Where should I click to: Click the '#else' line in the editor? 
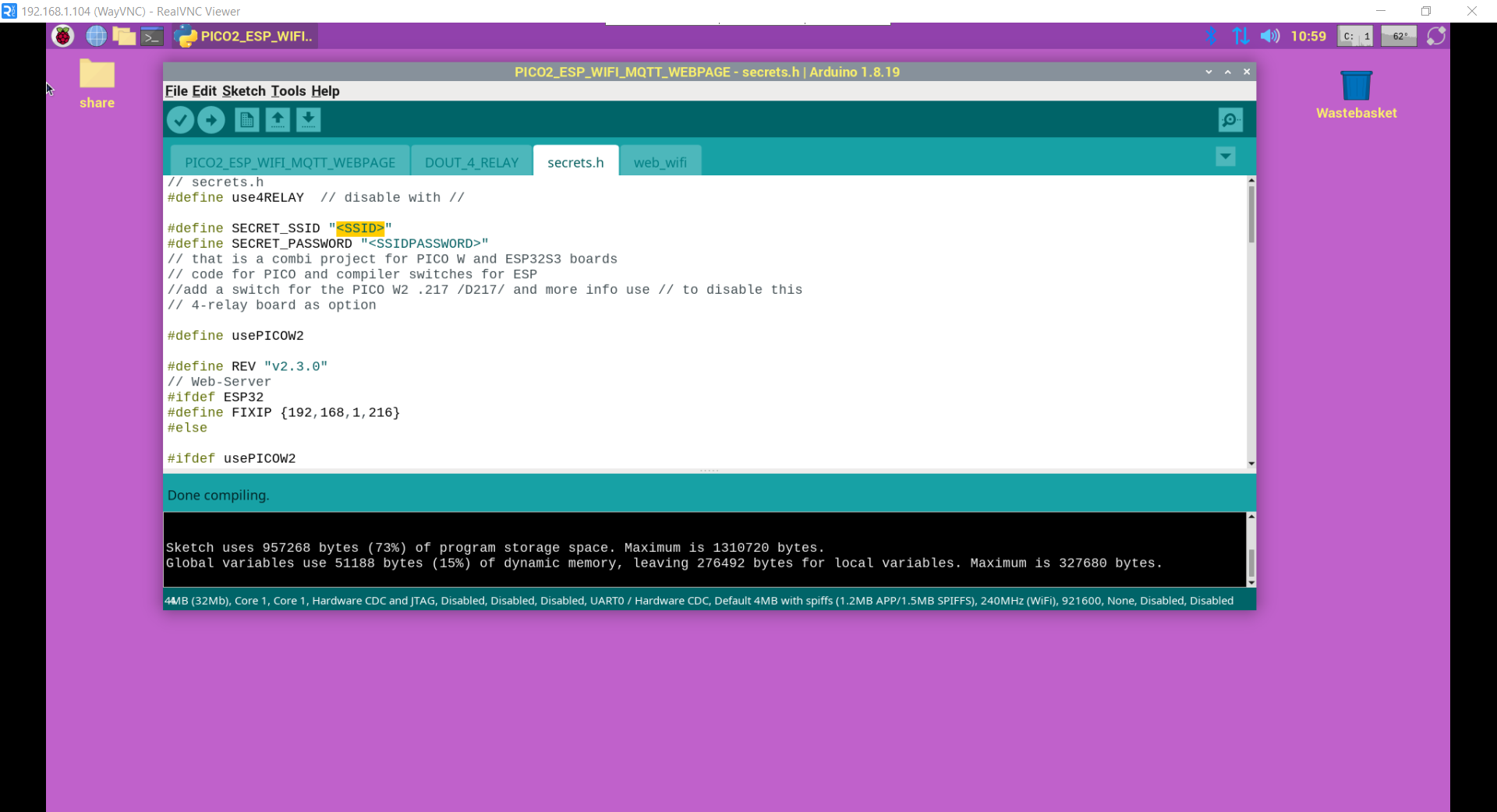tap(187, 428)
